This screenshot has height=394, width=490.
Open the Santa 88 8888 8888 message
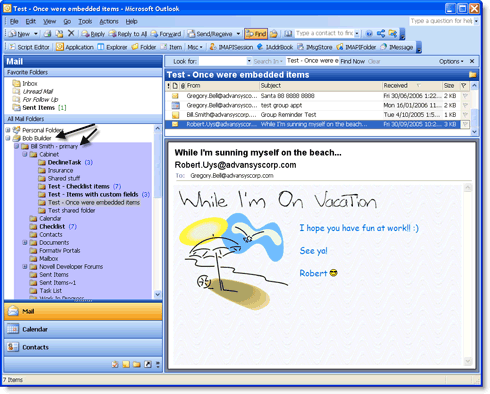click(317, 96)
